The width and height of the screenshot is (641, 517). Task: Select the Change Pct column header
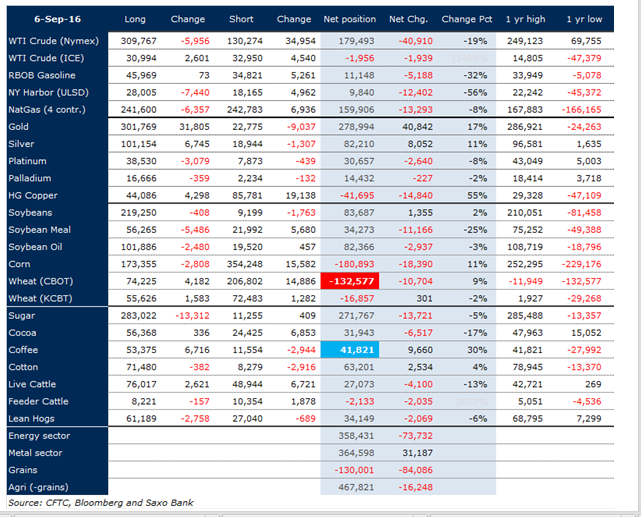(x=468, y=19)
